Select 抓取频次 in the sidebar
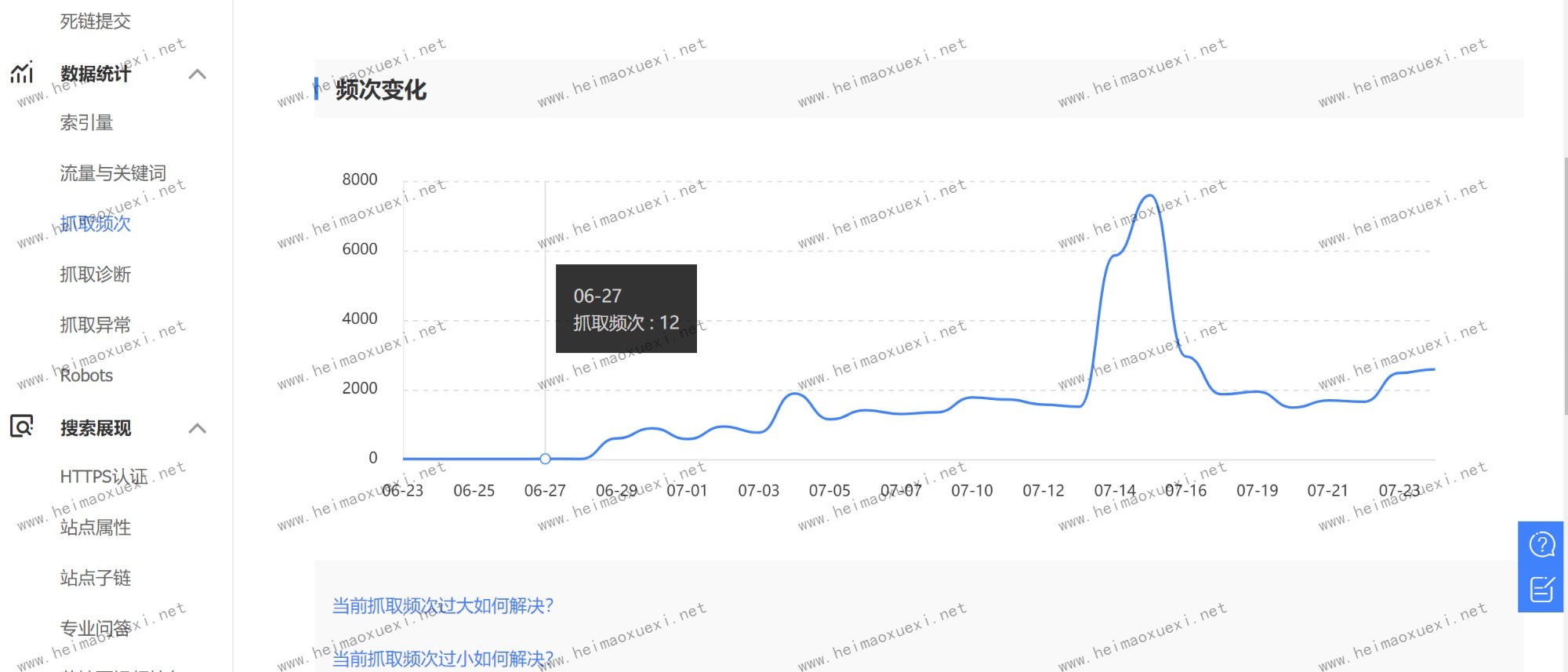Image resolution: width=1568 pixels, height=672 pixels. point(96,224)
